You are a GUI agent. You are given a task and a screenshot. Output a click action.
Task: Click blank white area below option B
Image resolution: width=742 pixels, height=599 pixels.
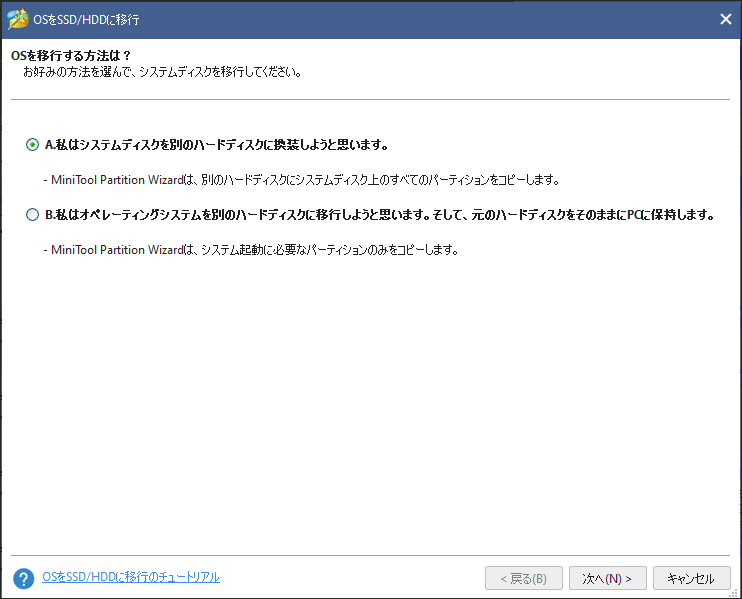click(370, 400)
